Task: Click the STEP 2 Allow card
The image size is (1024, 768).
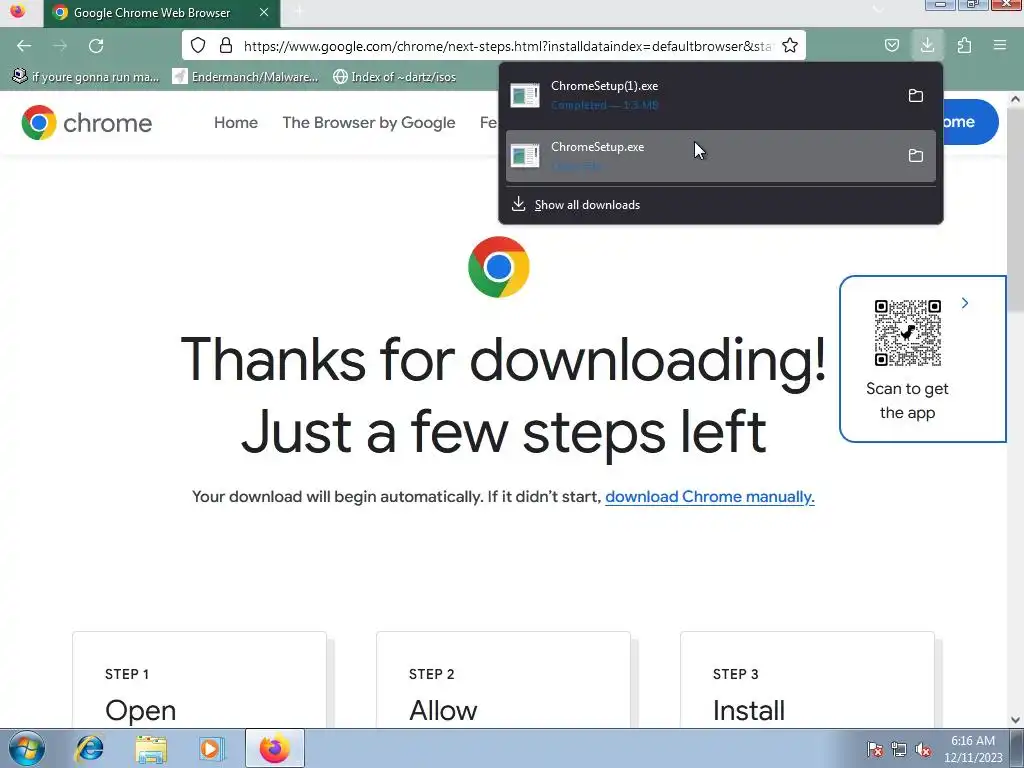Action: point(504,679)
